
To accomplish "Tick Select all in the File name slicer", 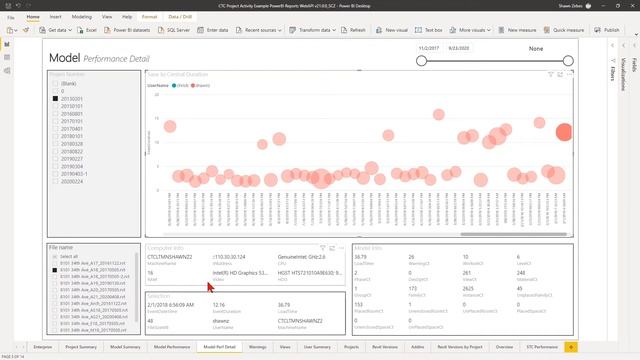I will [x=54, y=256].
